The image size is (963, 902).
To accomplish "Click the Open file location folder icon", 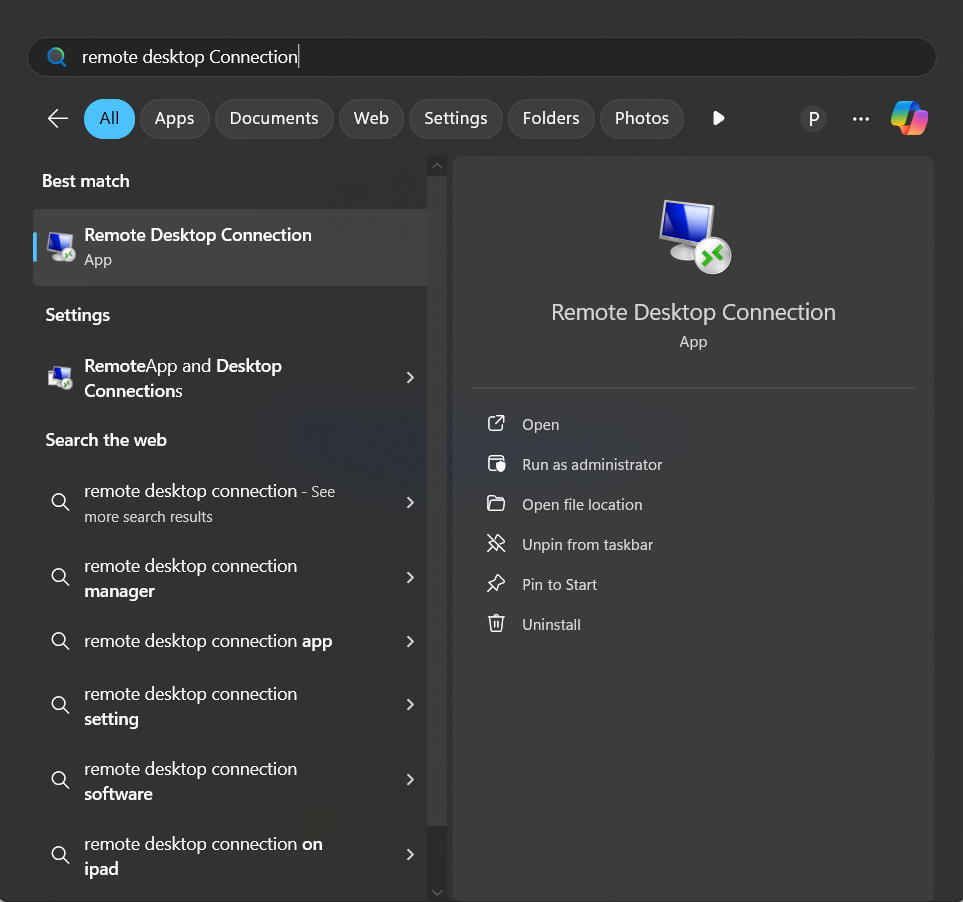I will (x=496, y=504).
